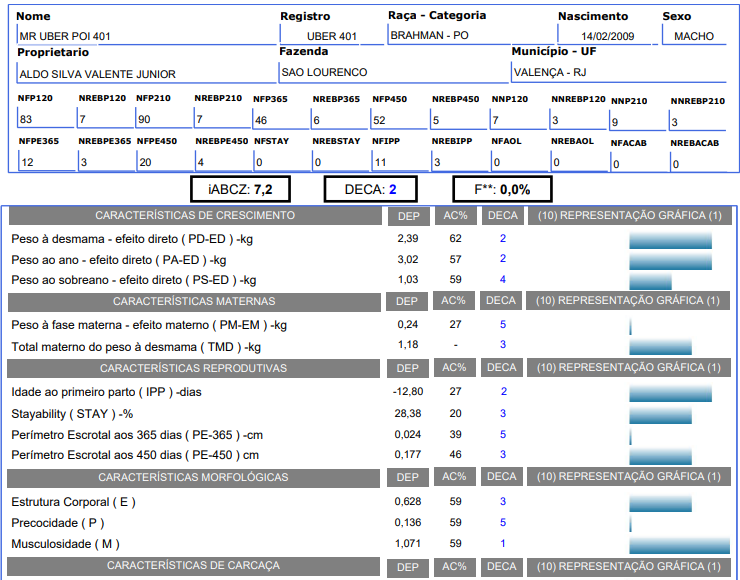Select the Nascimento date field 14/02/2009
The width and height of the screenshot is (740, 580).
tap(607, 36)
